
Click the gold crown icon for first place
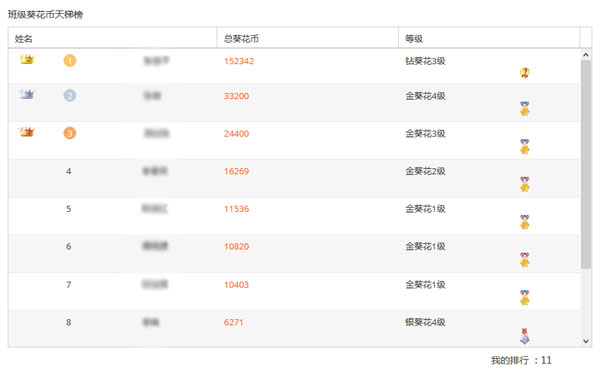[x=26, y=59]
